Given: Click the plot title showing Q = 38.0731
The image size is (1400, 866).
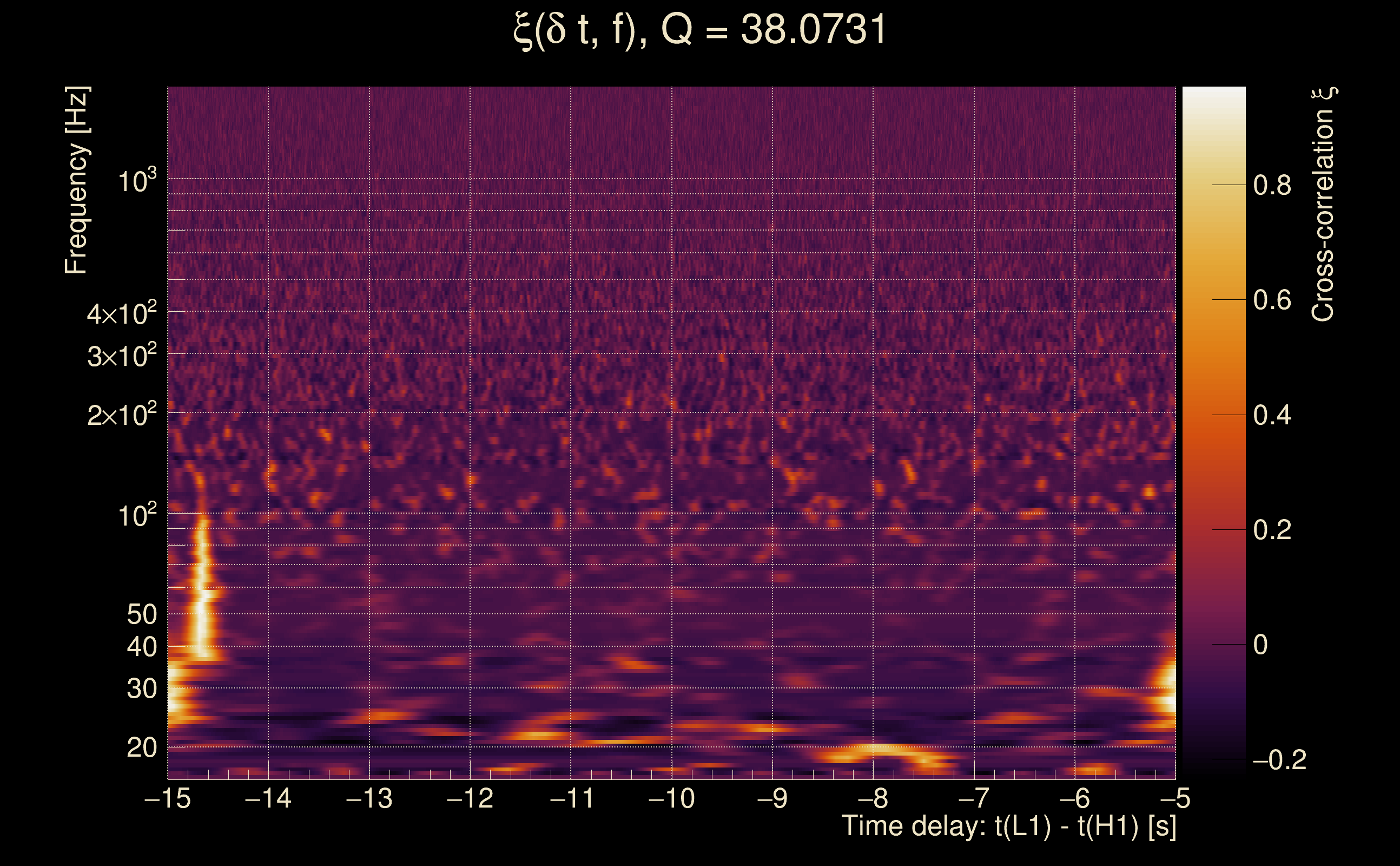Looking at the screenshot, I should (x=699, y=30).
